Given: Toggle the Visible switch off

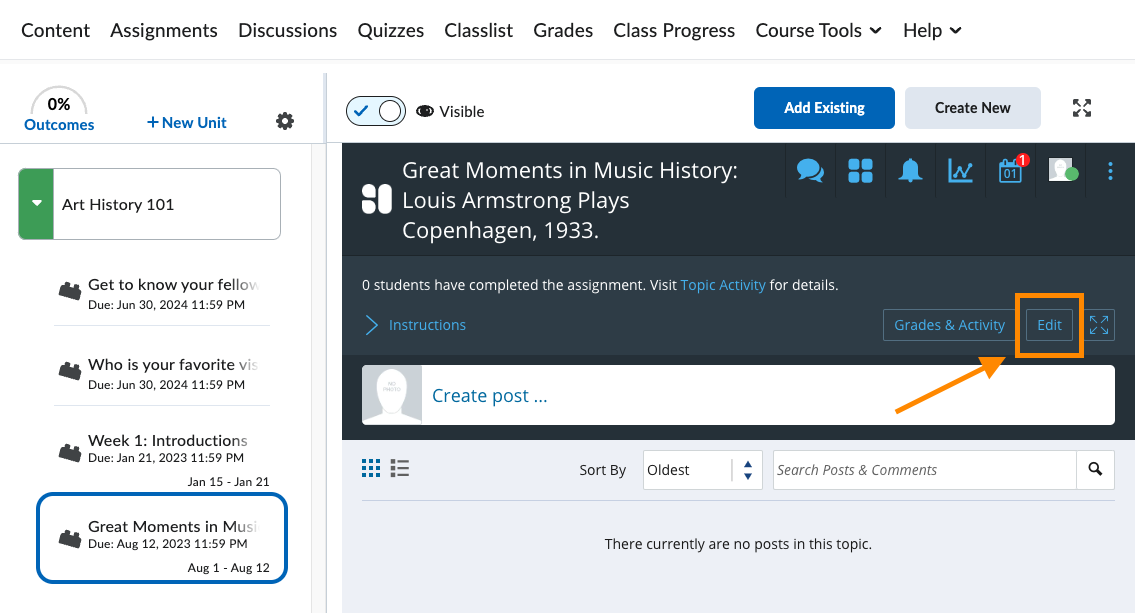Looking at the screenshot, I should pos(376,111).
